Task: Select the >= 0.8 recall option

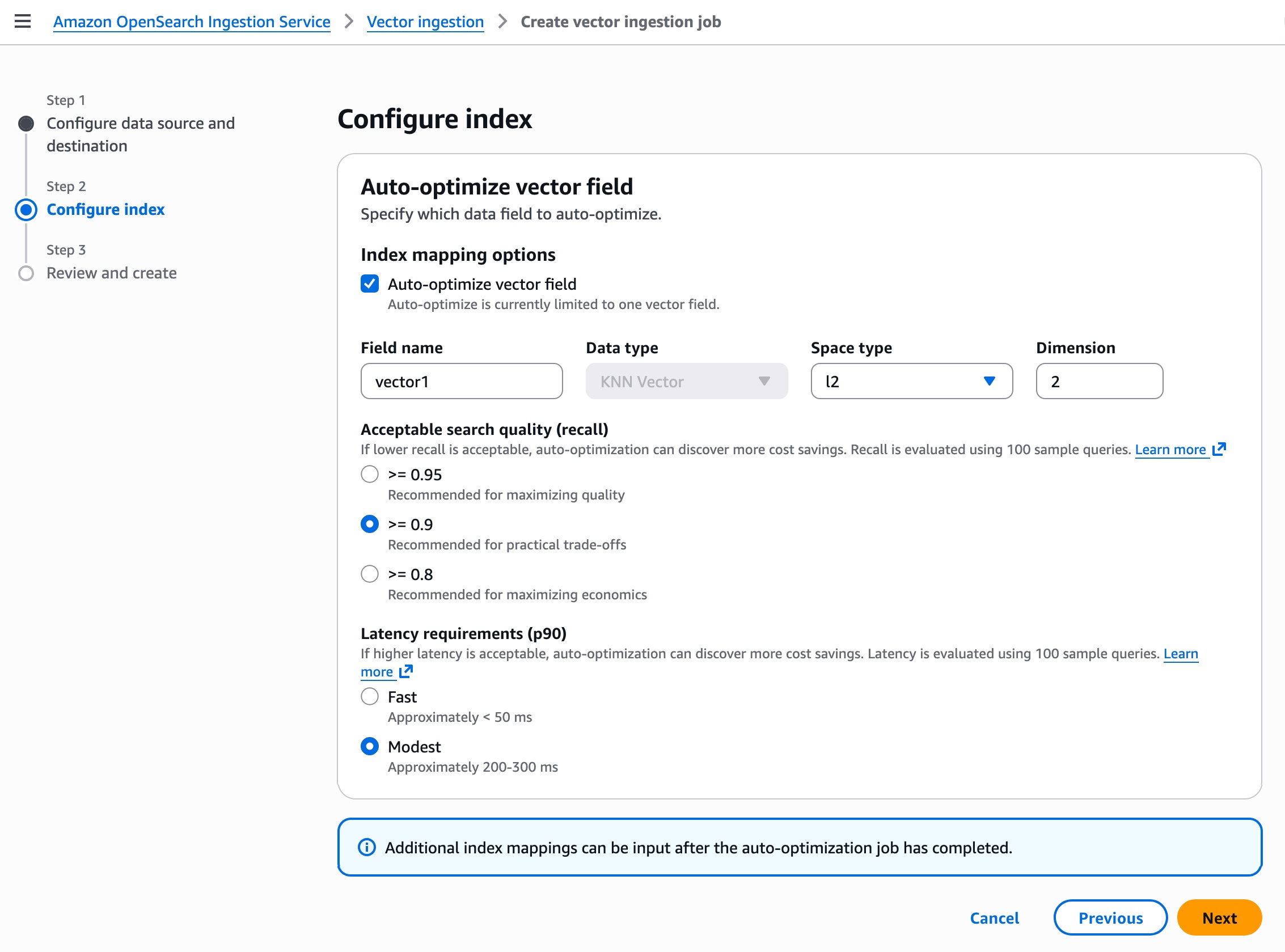Action: click(x=369, y=574)
